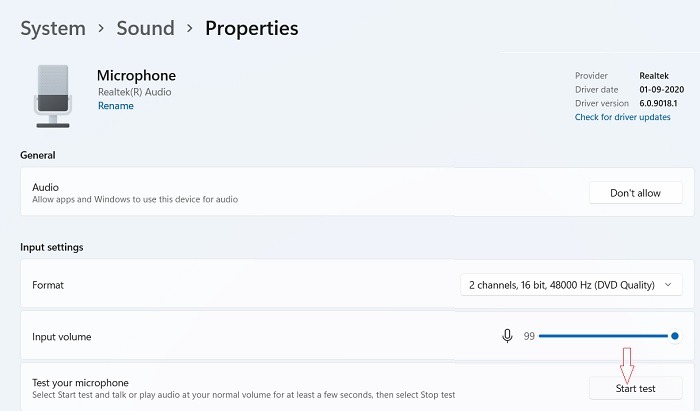Click the chevron between System and Sound
This screenshot has height=411, width=700.
(100, 28)
